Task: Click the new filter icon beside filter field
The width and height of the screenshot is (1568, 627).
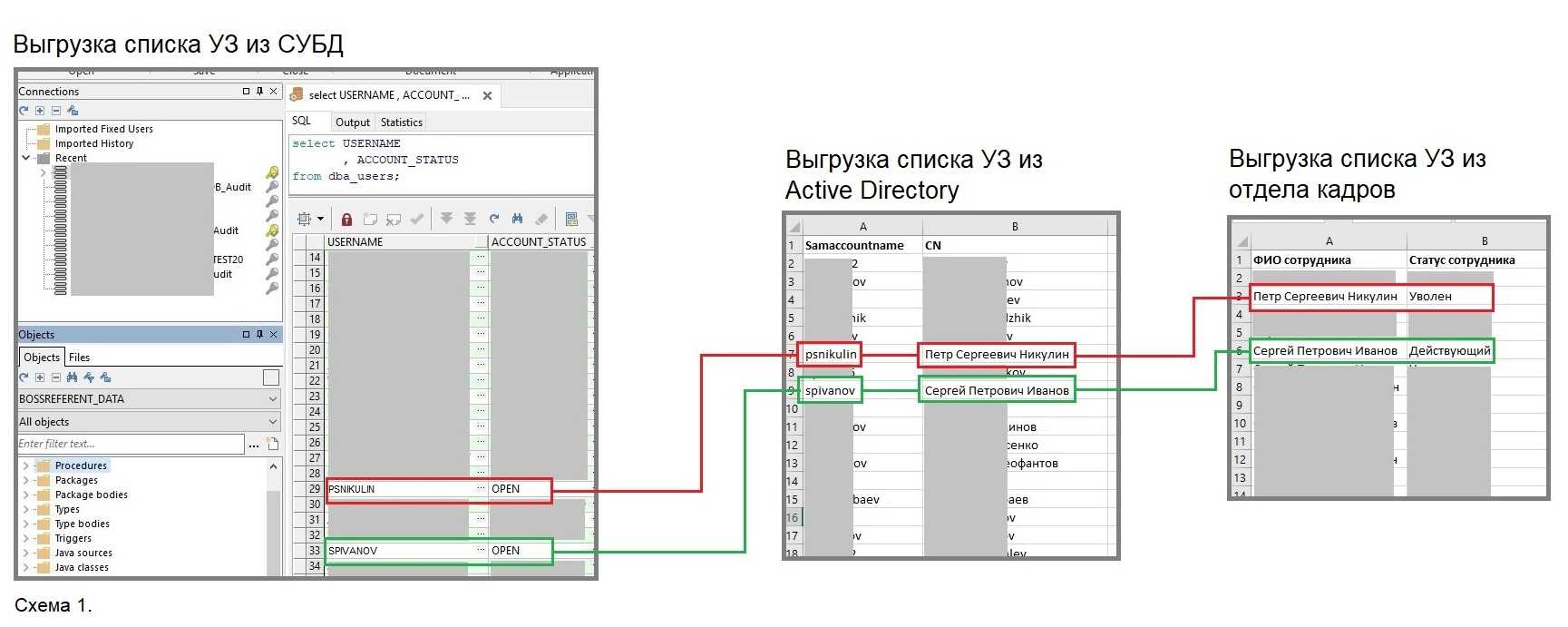Action: (273, 444)
